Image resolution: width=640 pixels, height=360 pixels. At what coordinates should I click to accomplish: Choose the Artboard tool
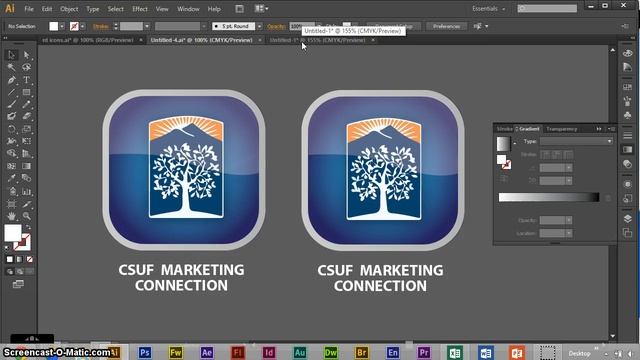[11, 204]
